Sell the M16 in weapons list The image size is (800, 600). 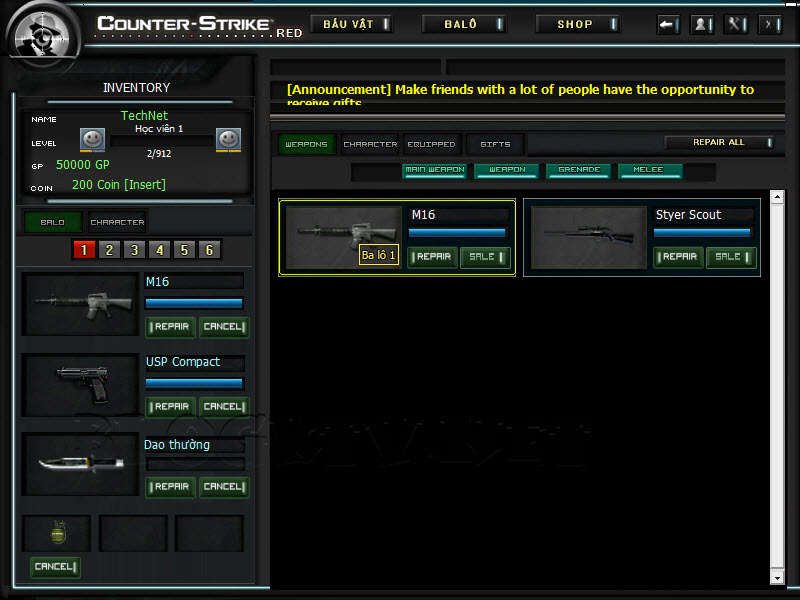[485, 257]
